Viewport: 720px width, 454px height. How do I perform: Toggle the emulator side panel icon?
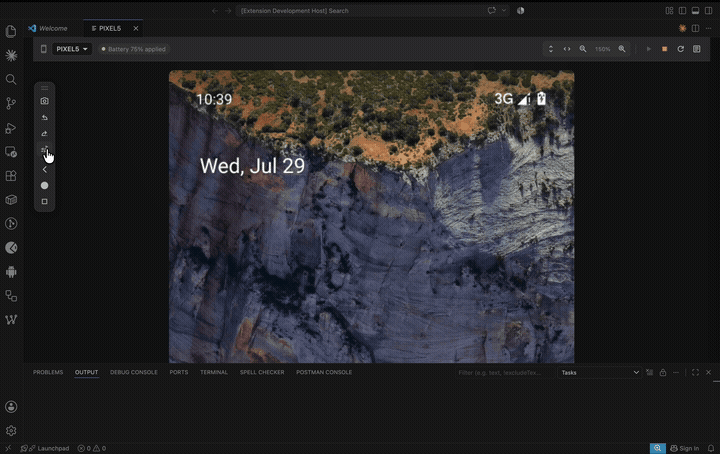tap(697, 49)
